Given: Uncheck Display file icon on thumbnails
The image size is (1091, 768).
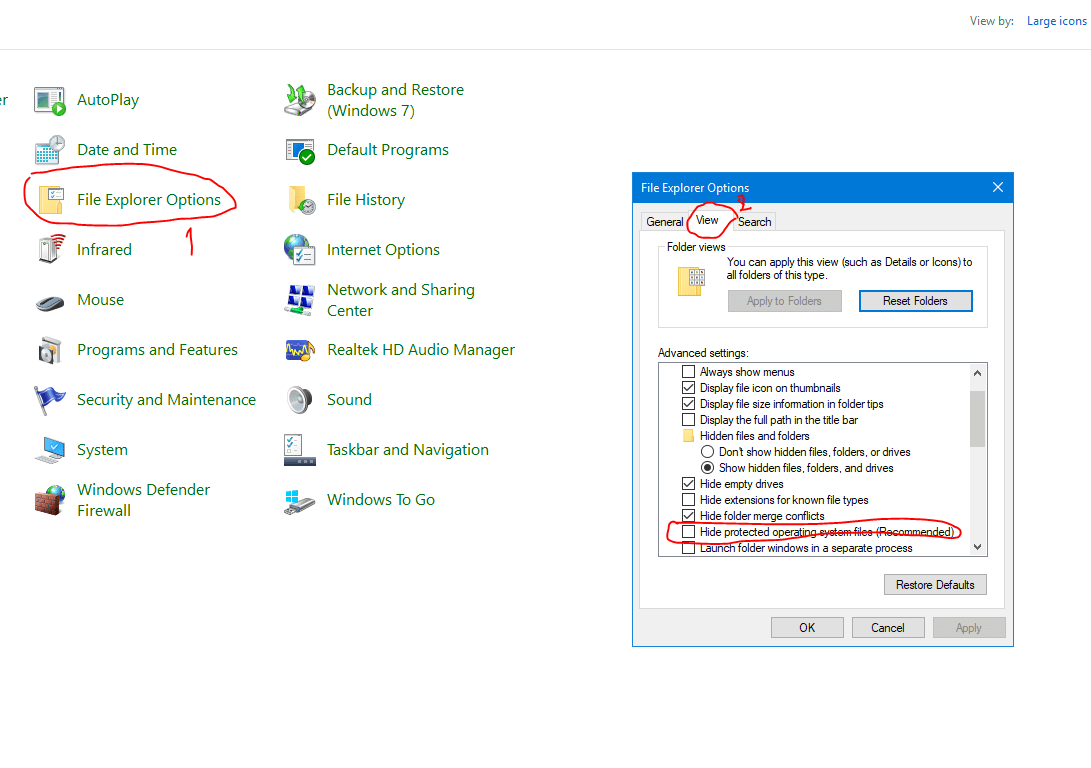Looking at the screenshot, I should click(688, 388).
